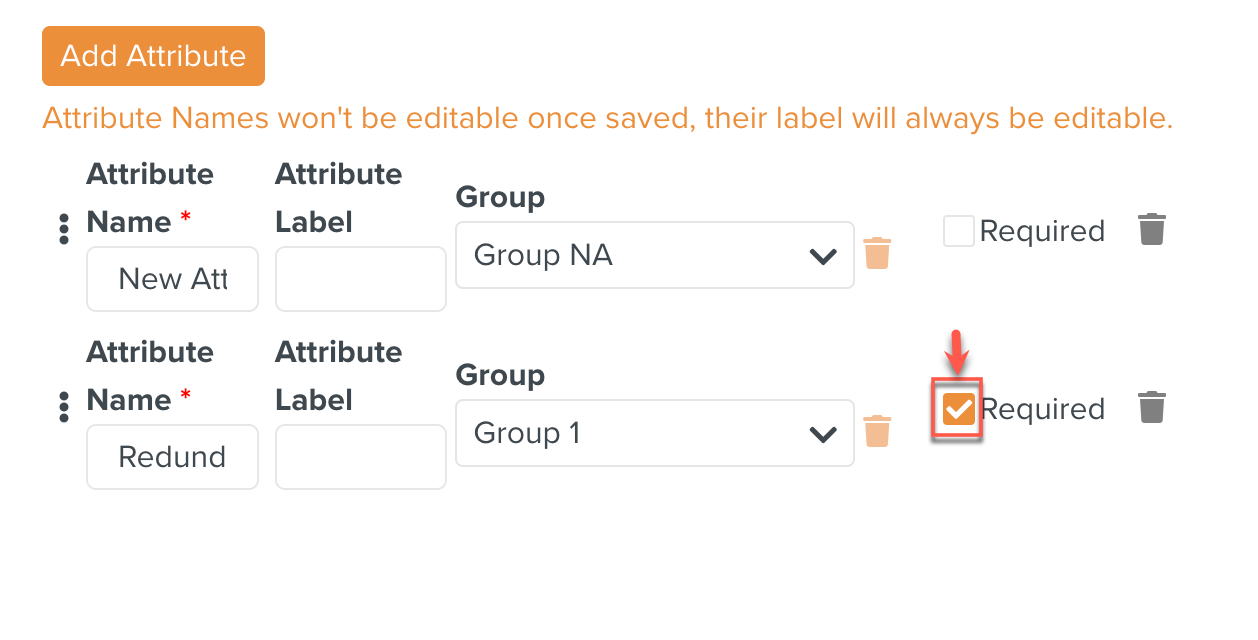Focus the New Att attribute name field
1258x640 pixels.
(172, 279)
